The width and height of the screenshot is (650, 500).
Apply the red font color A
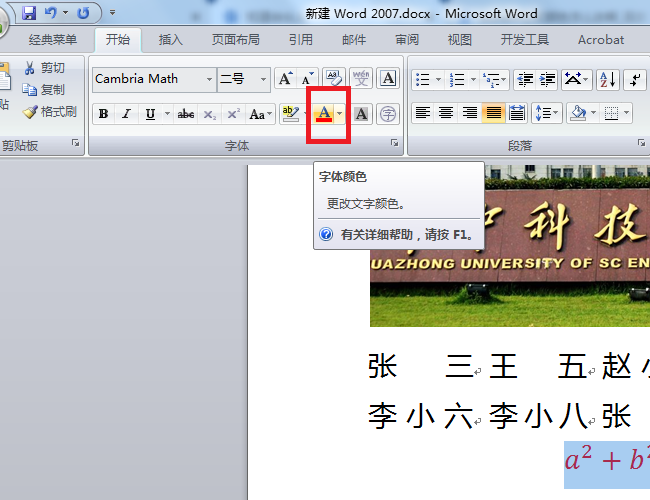324,114
